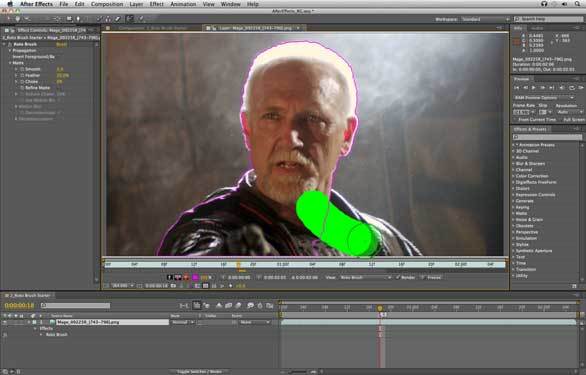
Task: Click the take snapshot camera icon in viewer
Action: point(173,286)
